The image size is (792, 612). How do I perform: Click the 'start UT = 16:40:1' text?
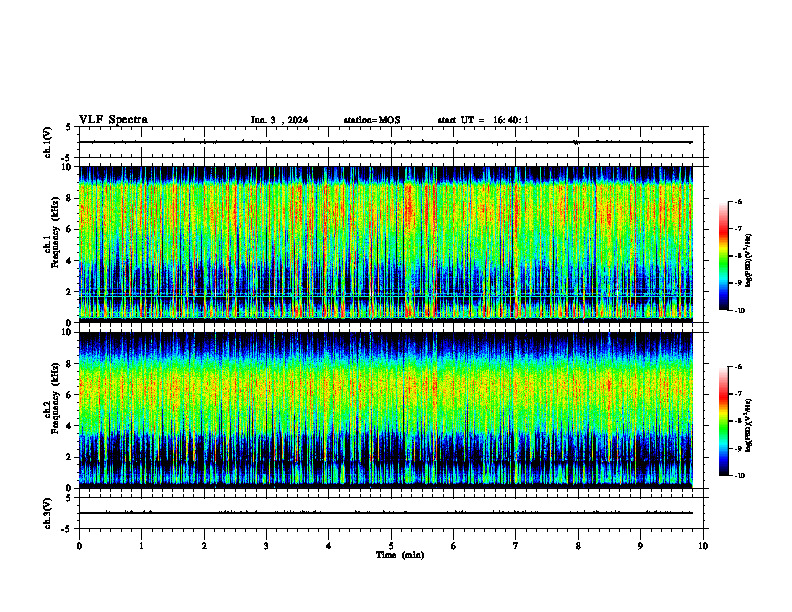pos(483,120)
